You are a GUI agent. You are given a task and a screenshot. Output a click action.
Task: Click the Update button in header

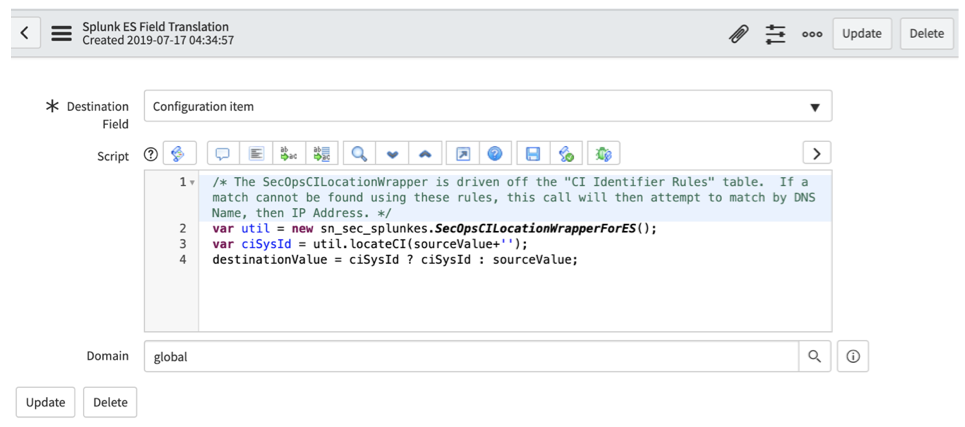pos(862,33)
